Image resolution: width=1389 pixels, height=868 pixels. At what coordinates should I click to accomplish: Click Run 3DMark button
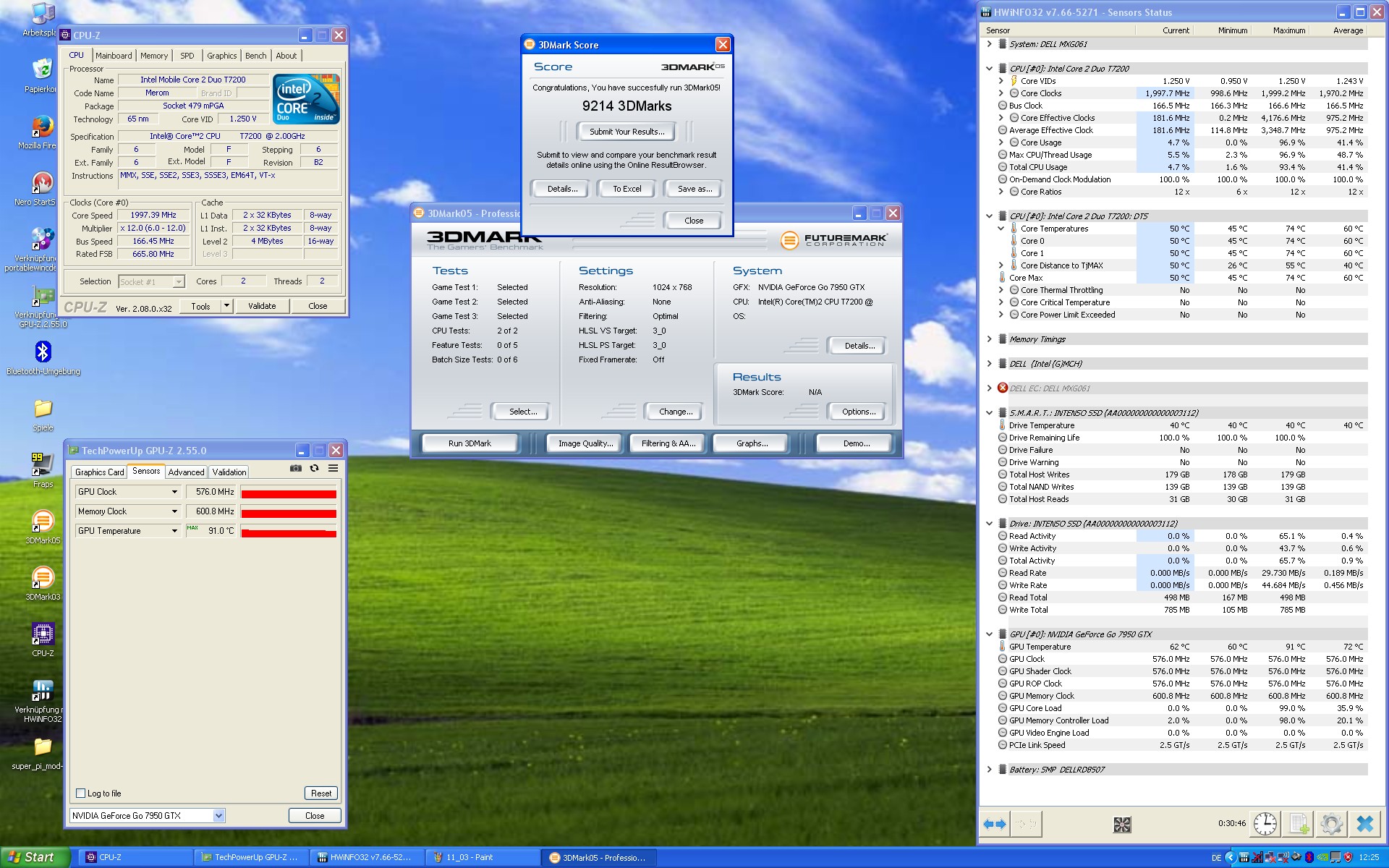tap(470, 443)
